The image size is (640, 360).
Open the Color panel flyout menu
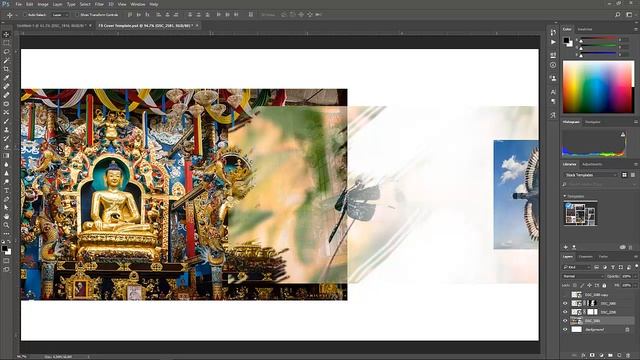click(636, 29)
